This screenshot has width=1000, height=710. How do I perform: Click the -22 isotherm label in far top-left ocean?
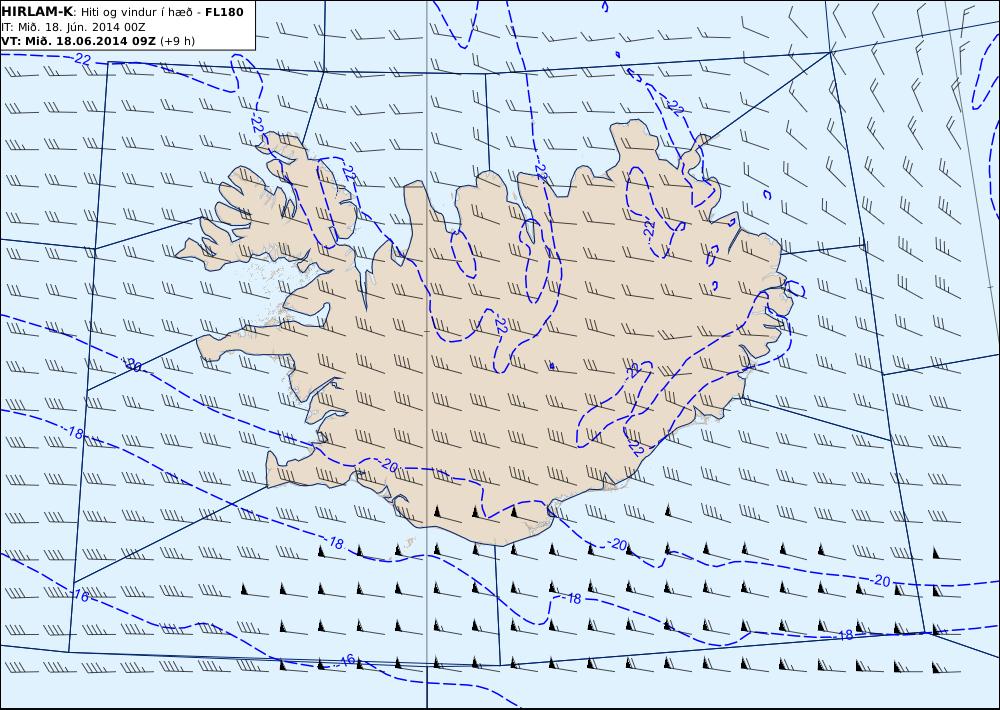[82, 59]
